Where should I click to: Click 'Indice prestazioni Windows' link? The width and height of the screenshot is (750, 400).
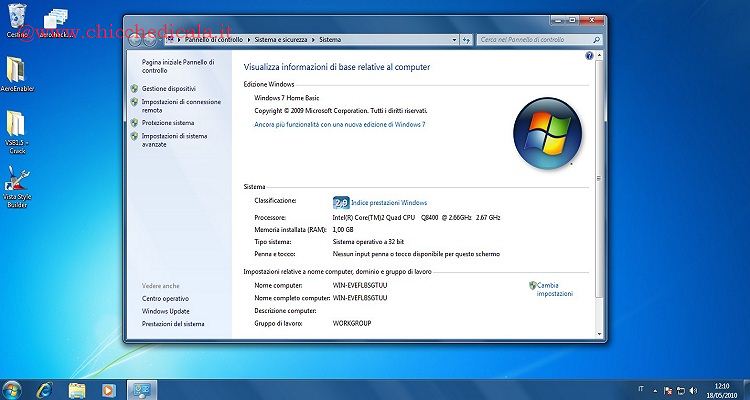pos(389,202)
